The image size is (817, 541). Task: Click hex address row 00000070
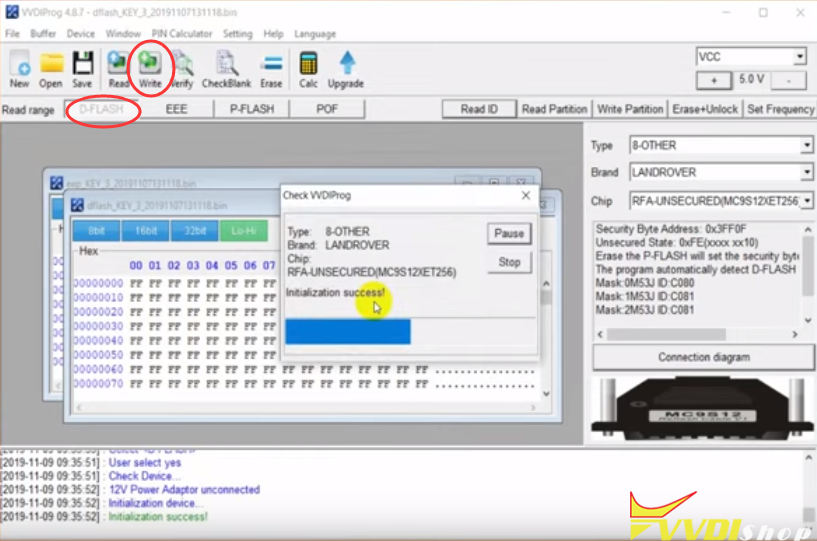[x=98, y=384]
